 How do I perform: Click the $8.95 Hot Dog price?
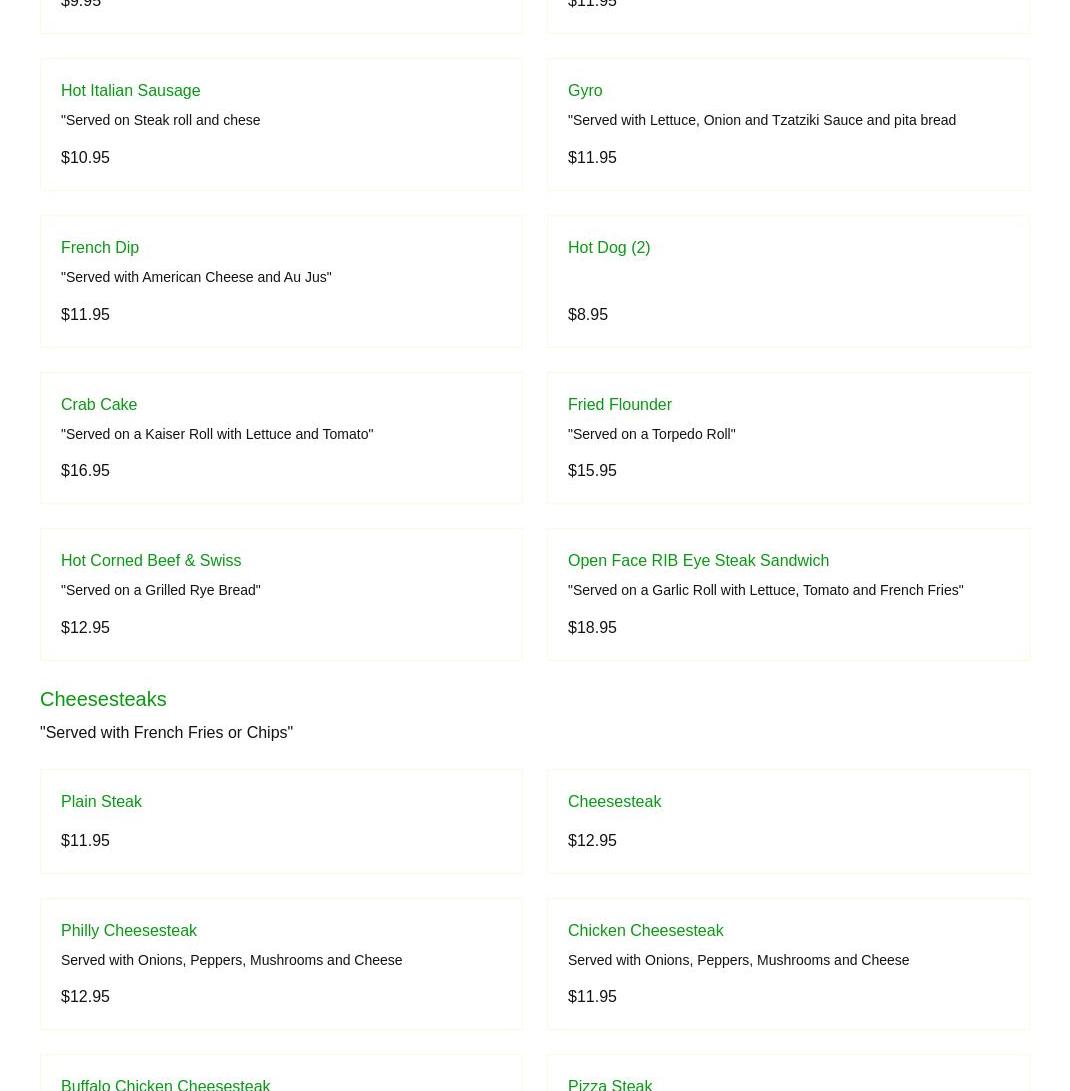588,315
